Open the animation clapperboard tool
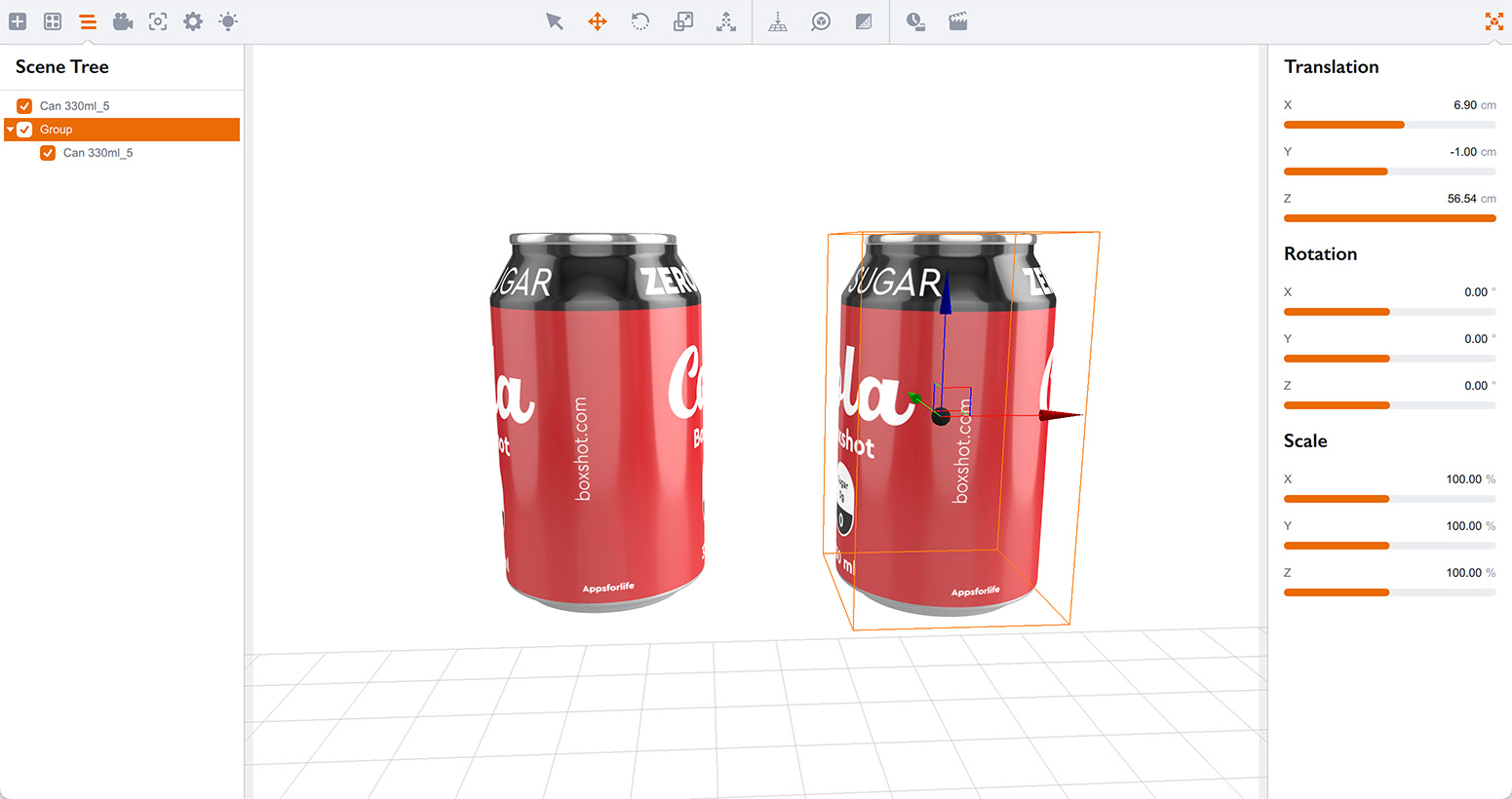Viewport: 1512px width, 799px height. (956, 20)
